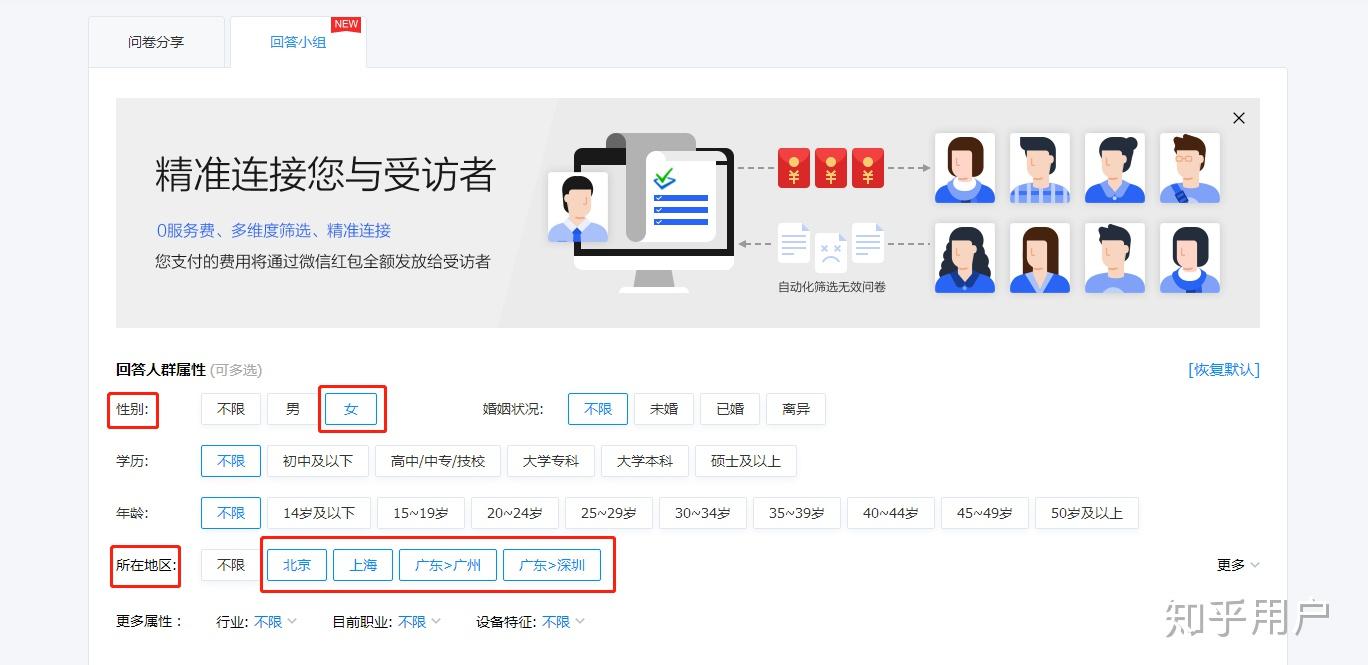Select the 50岁及以上 age range

1087,513
